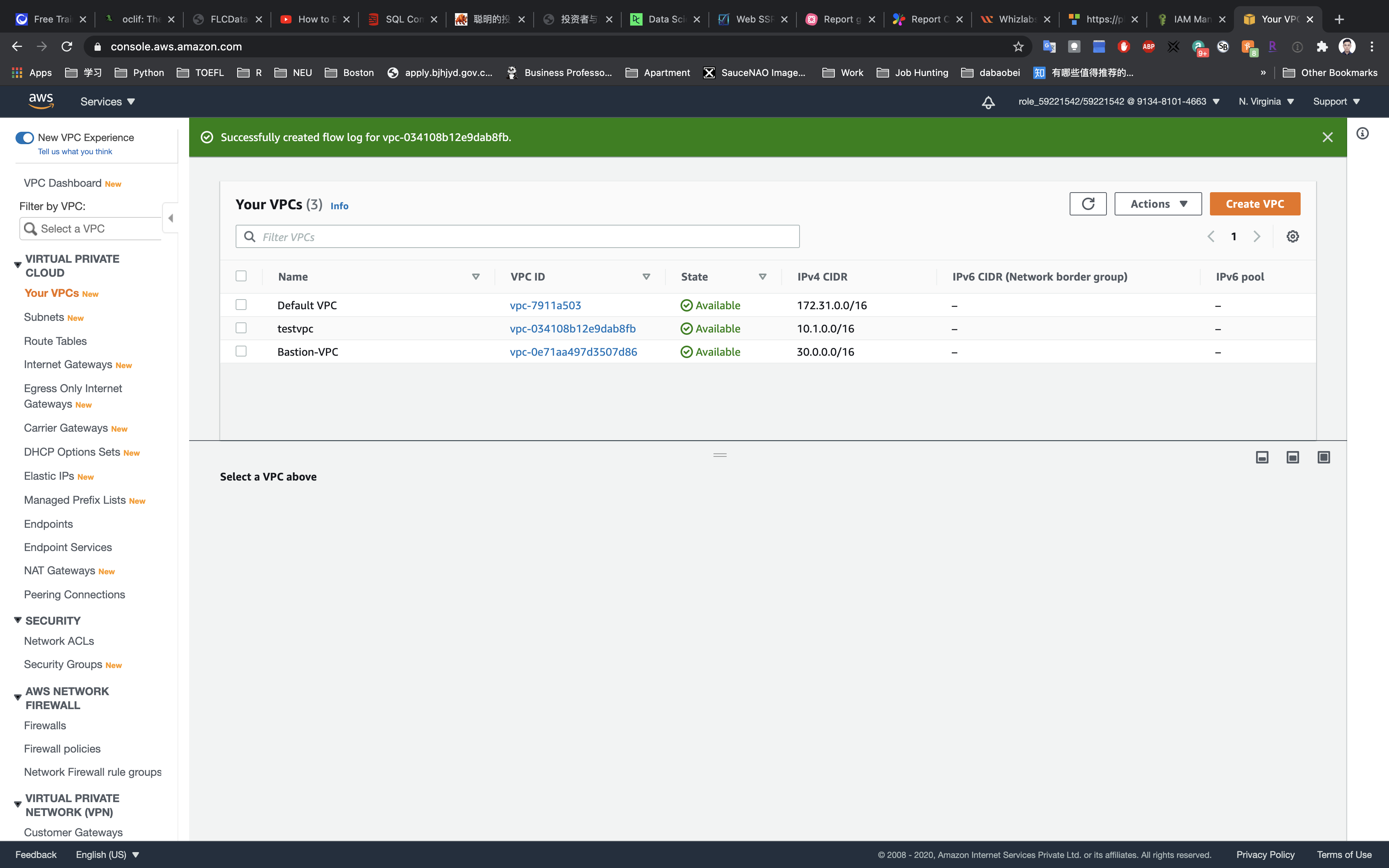Click the Create VPC button

(1254, 204)
